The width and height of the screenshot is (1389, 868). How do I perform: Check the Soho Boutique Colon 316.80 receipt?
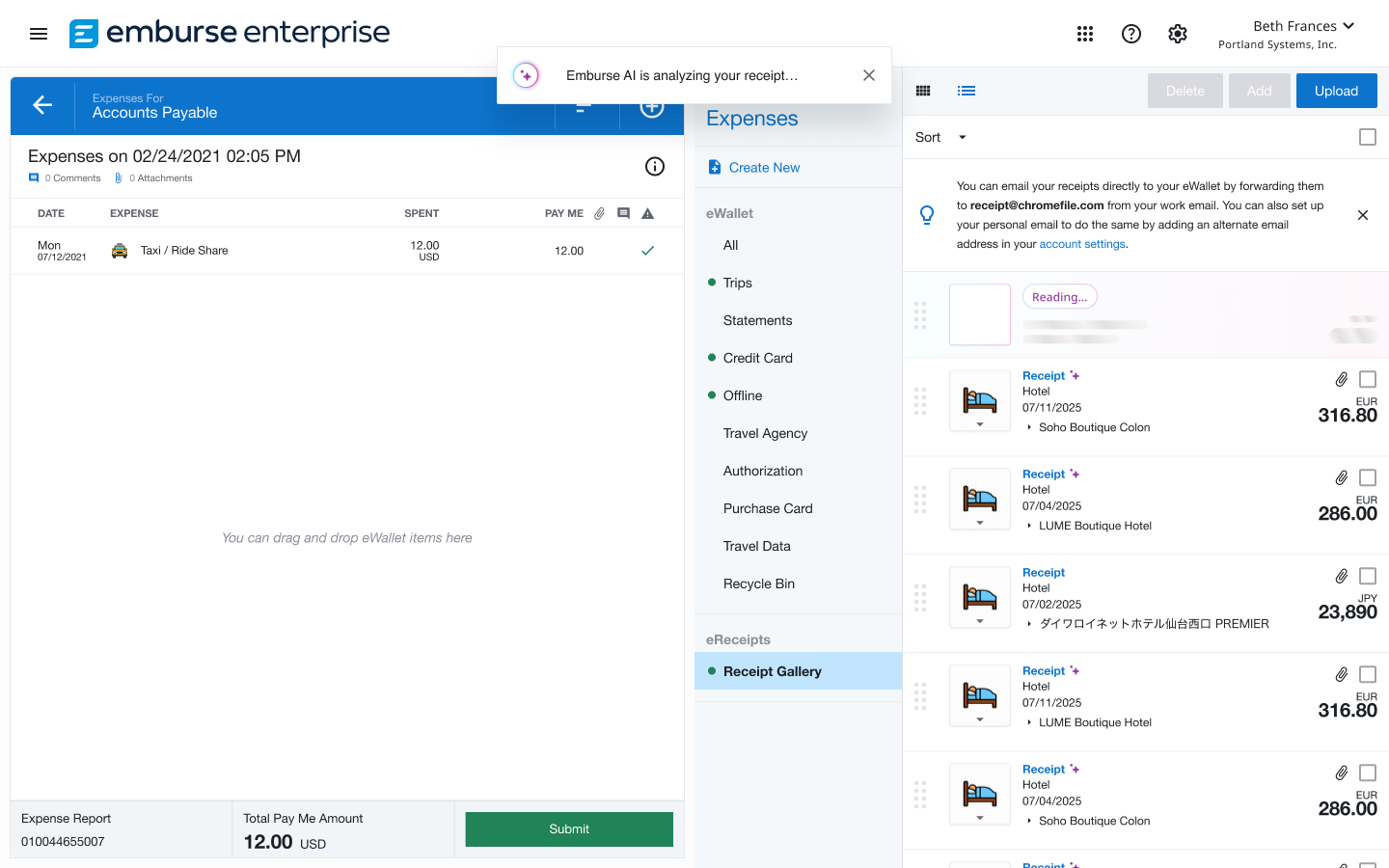tap(1367, 379)
